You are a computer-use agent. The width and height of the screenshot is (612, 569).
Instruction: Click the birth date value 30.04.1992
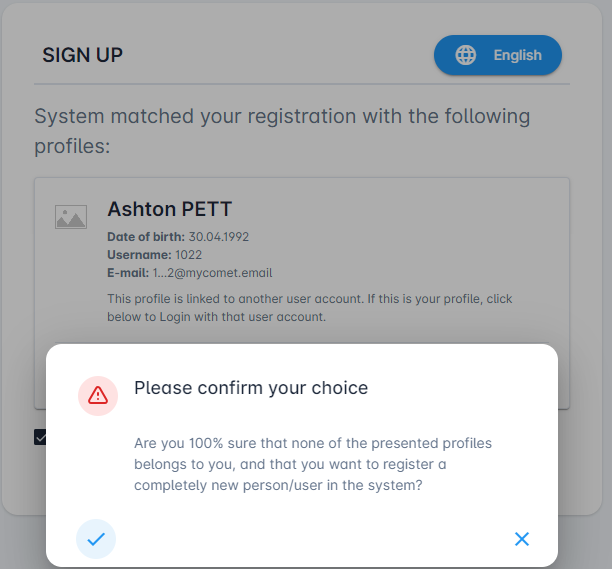pyautogui.click(x=219, y=237)
